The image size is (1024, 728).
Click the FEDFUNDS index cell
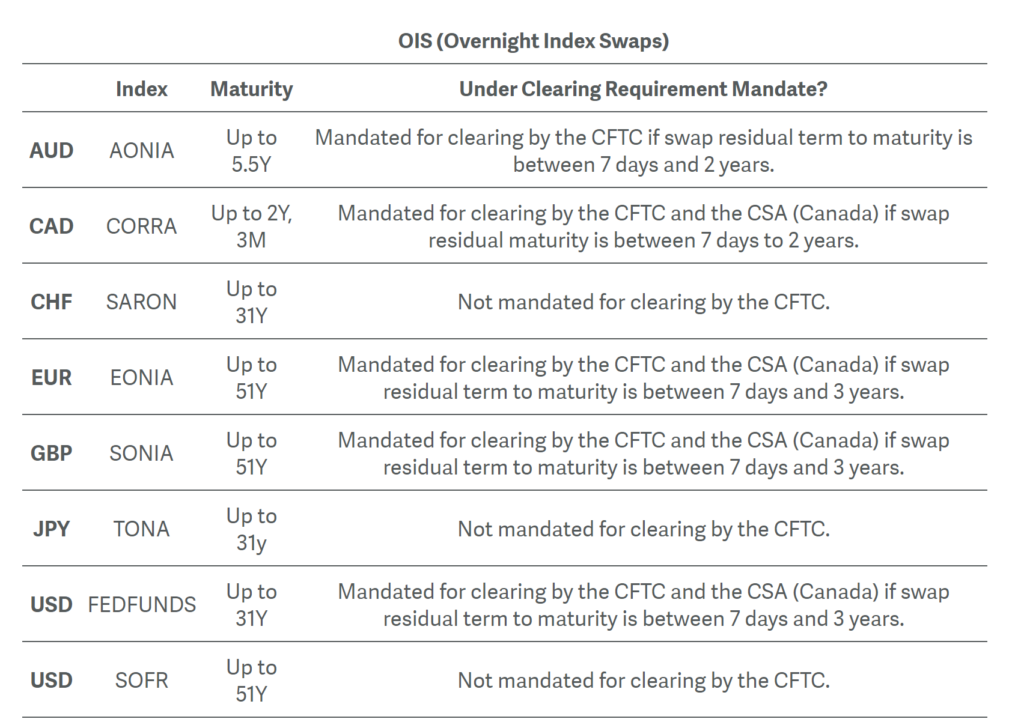(x=141, y=605)
